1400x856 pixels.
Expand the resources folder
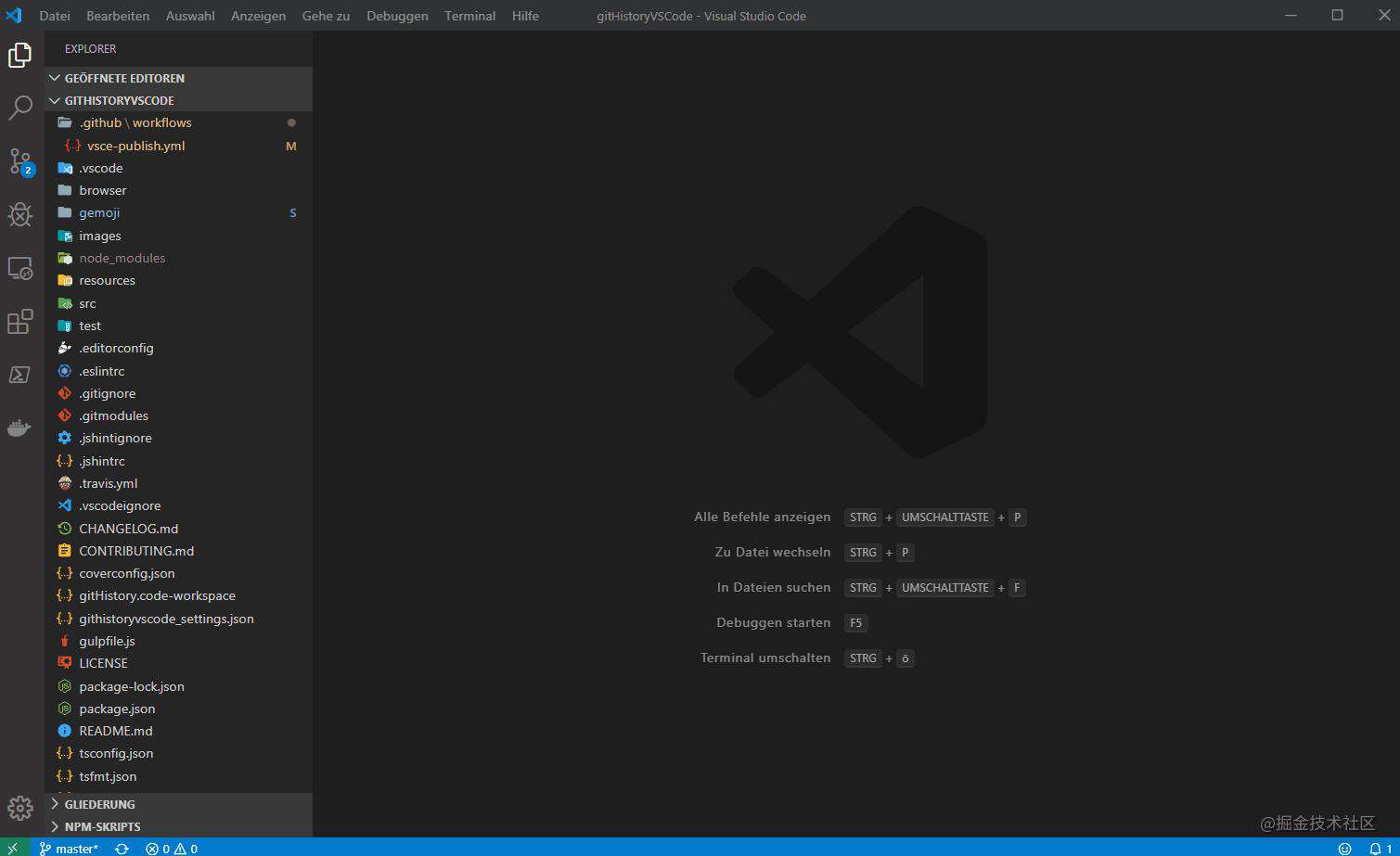[178, 280]
